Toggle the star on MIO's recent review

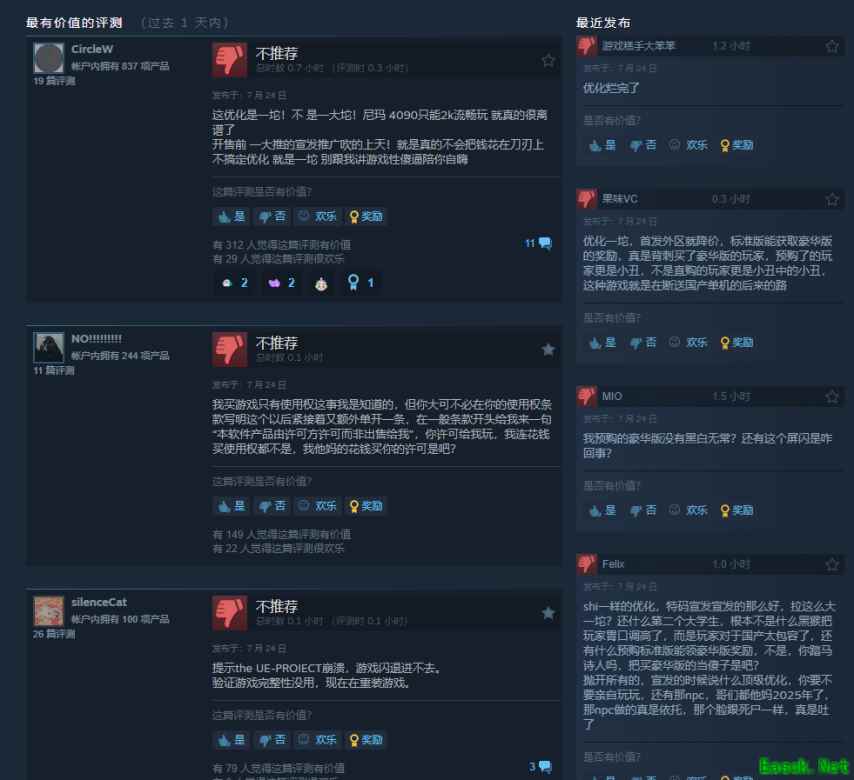(832, 396)
